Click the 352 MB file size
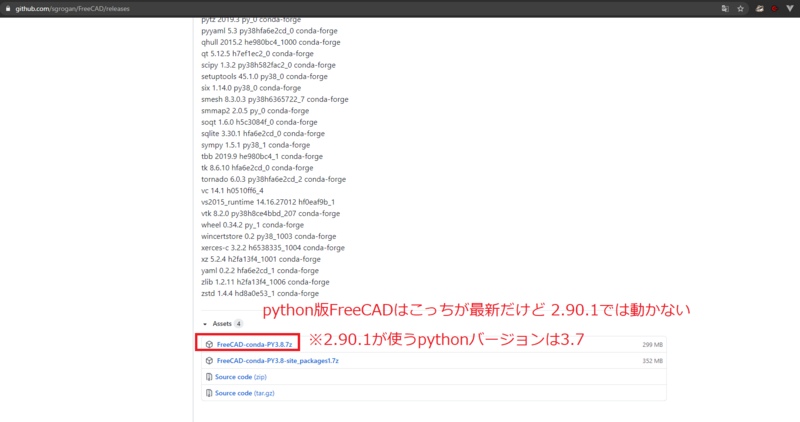 coord(653,361)
